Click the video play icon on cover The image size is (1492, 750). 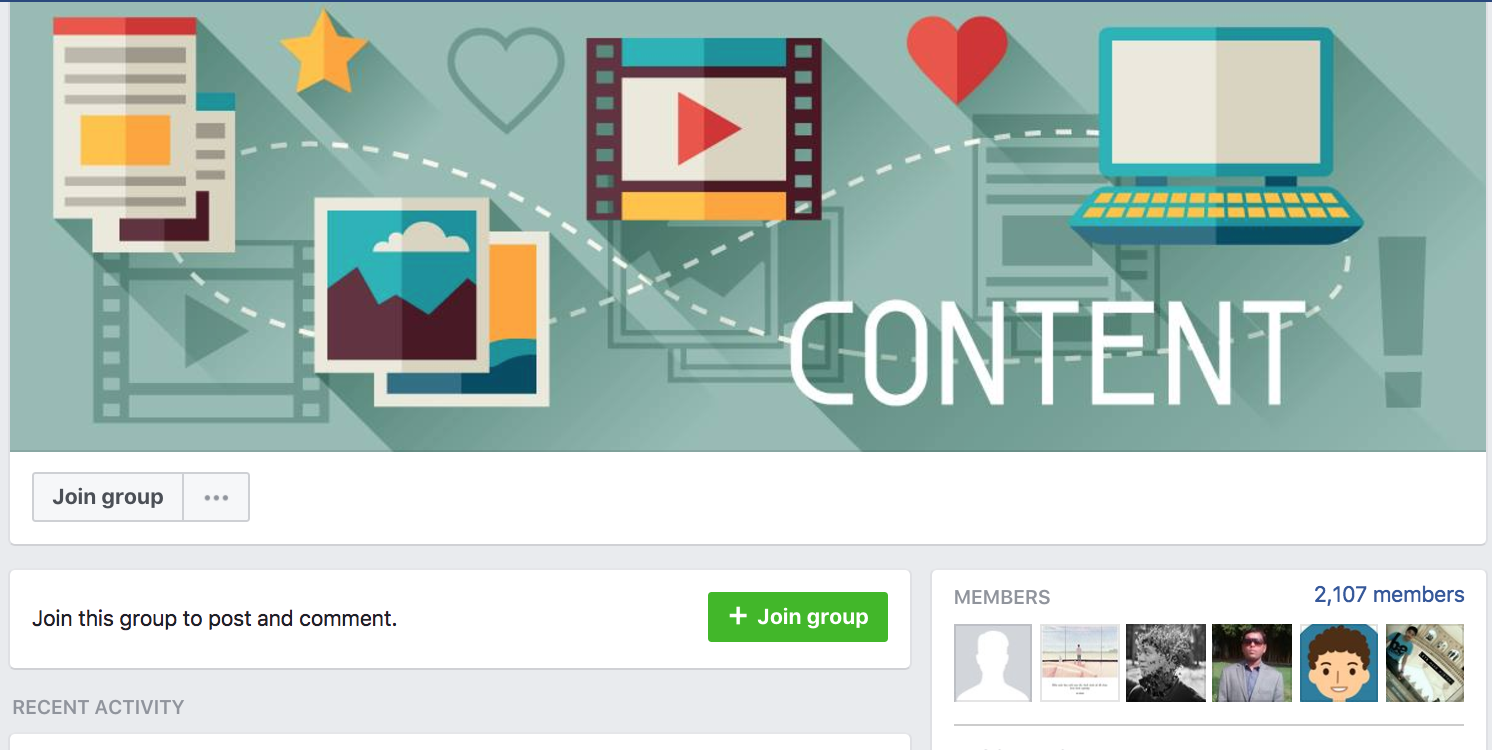point(704,129)
